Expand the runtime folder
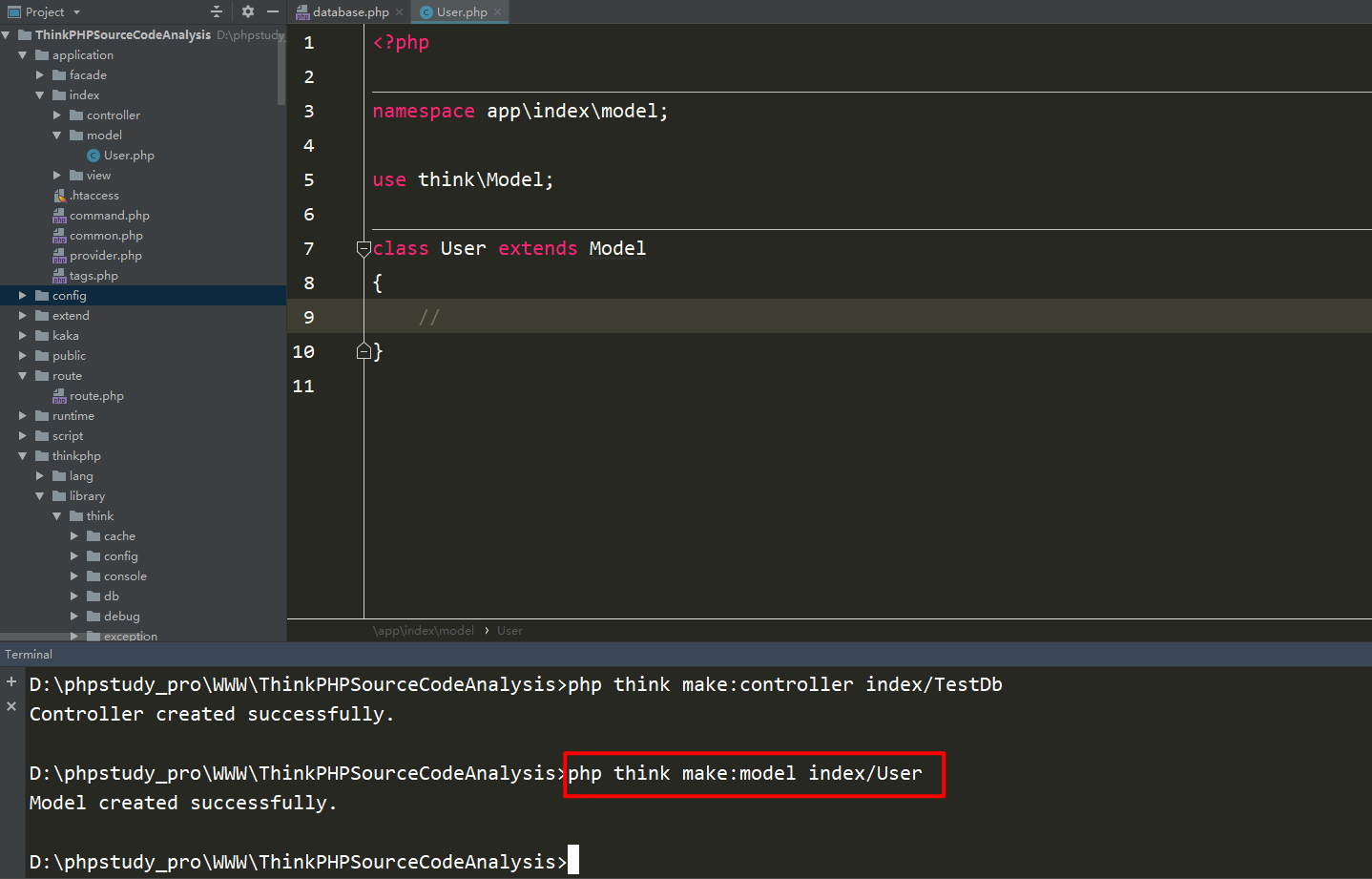This screenshot has height=879, width=1372. point(23,416)
